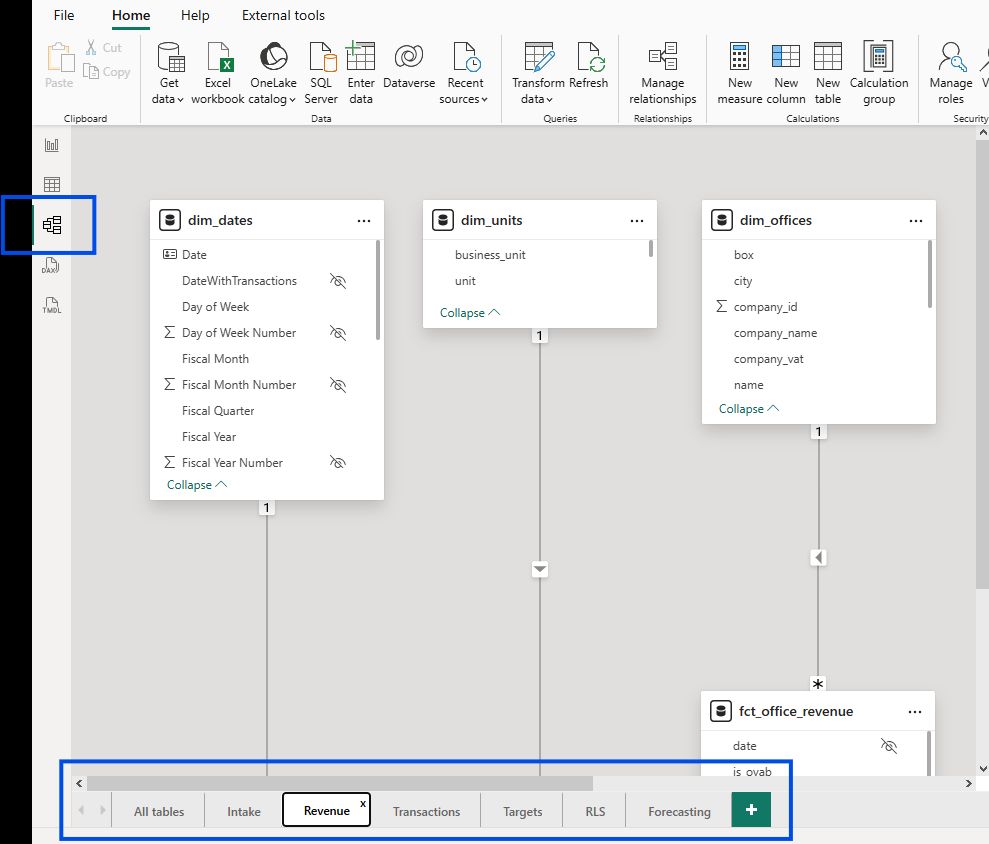The image size is (989, 844).
Task: Select the Home ribbon tab
Action: (131, 15)
